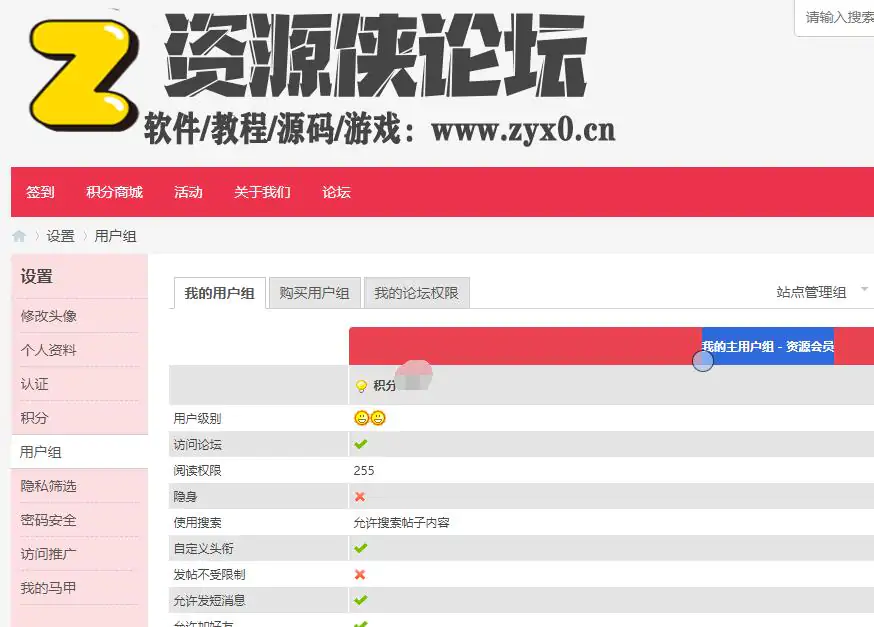Open 积分商城 in the navigation bar

coord(114,192)
